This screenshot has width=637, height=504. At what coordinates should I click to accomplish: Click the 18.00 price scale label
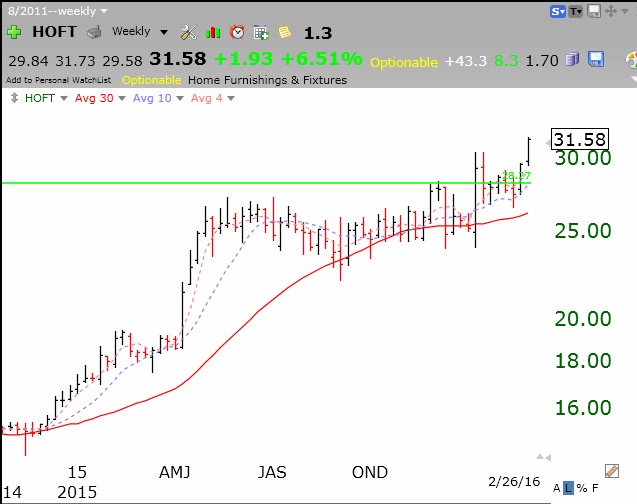coord(583,361)
